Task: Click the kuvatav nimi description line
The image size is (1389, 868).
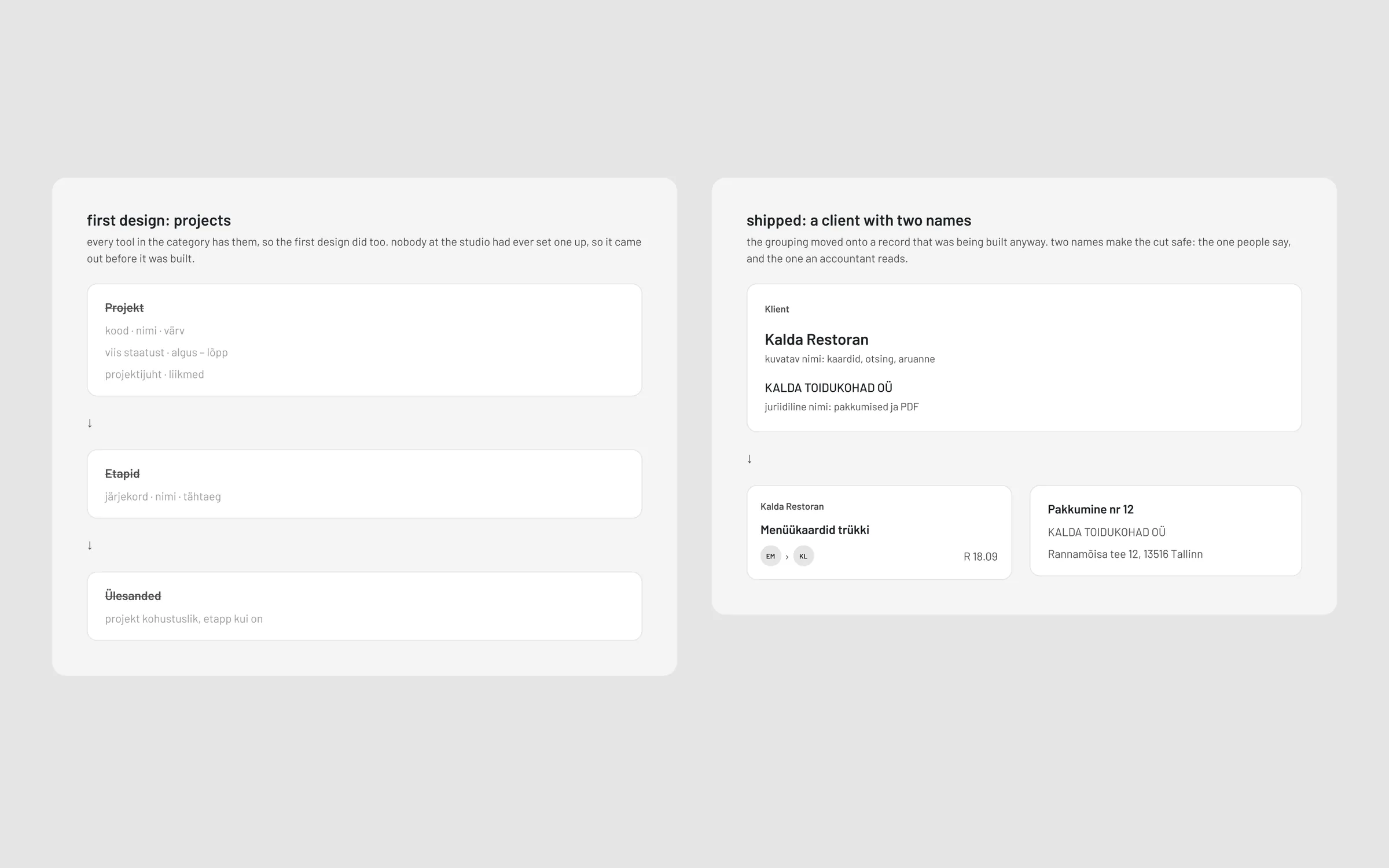Action: click(x=850, y=359)
